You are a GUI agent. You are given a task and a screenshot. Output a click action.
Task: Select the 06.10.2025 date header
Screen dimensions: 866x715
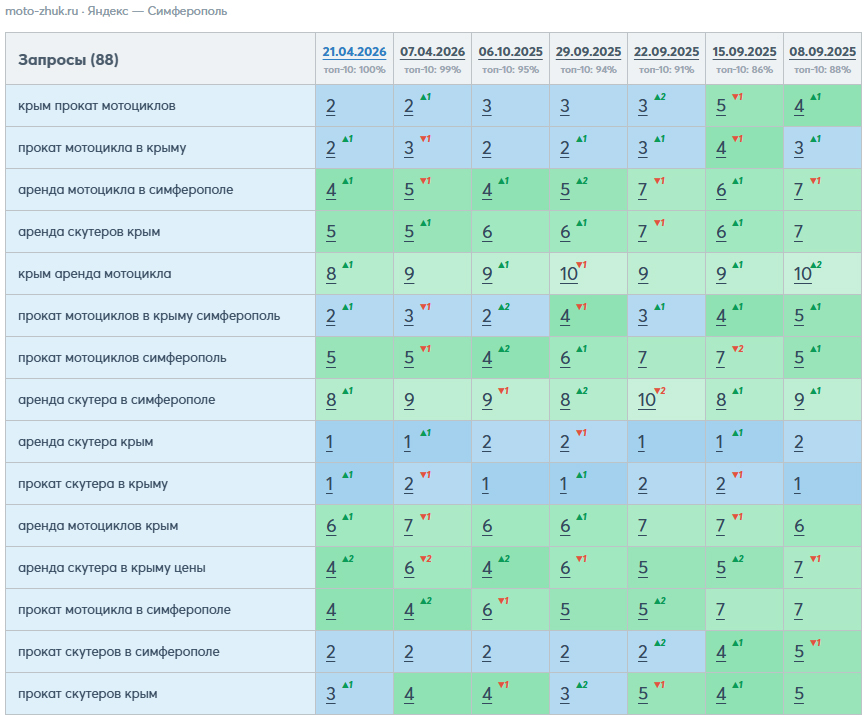tap(510, 52)
